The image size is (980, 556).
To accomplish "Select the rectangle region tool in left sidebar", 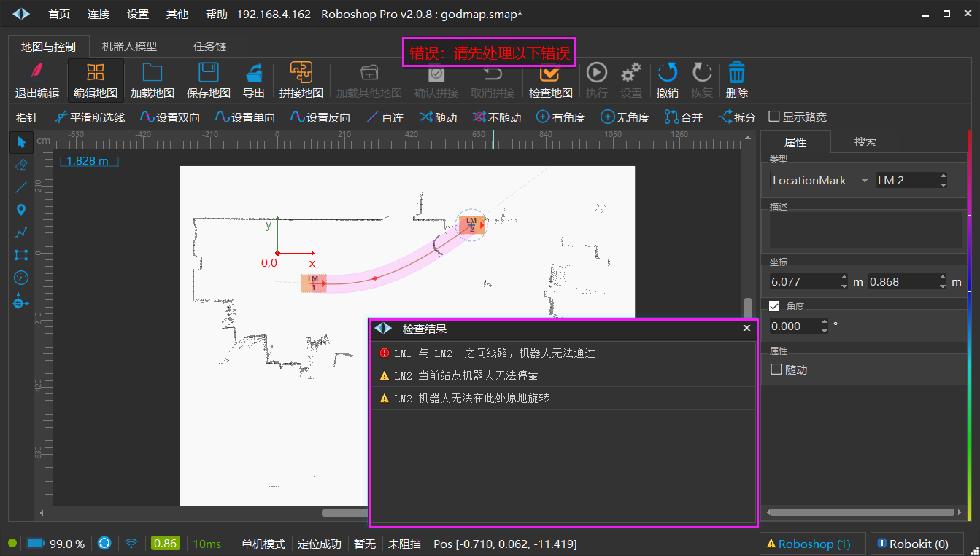I will [x=21, y=255].
